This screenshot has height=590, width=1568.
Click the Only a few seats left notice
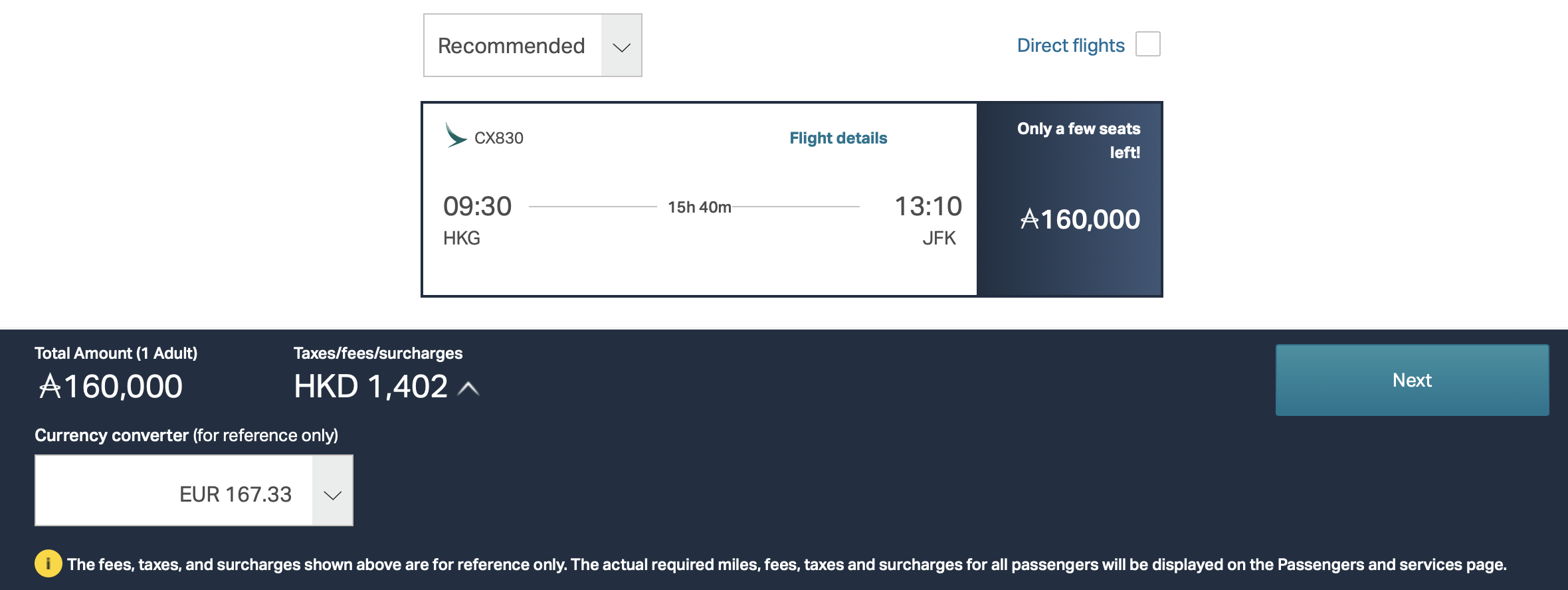click(1078, 140)
